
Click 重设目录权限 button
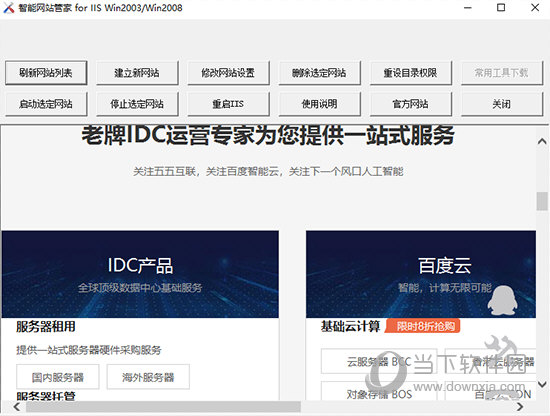(411, 73)
